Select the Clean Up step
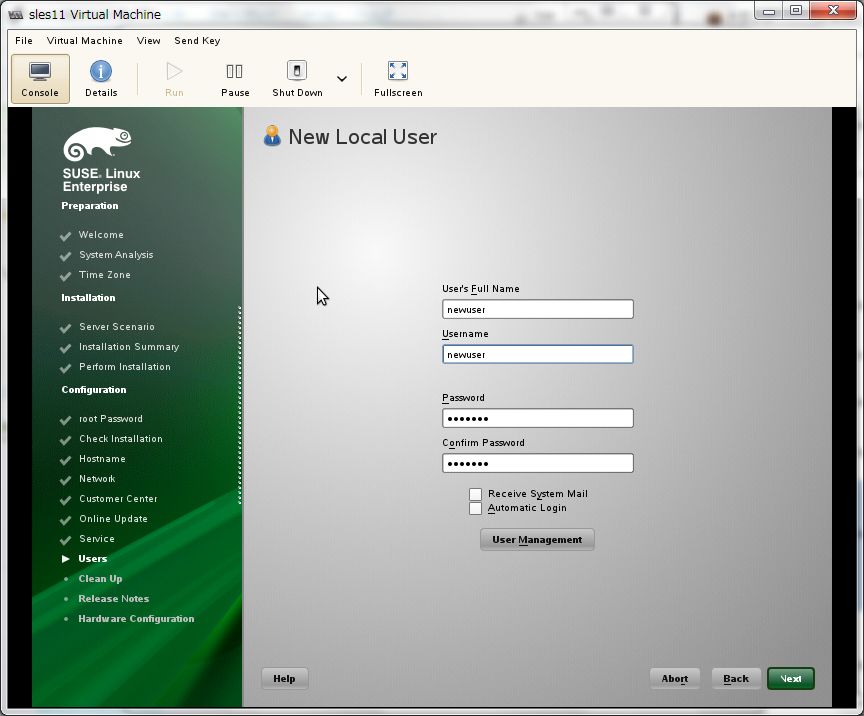 pos(100,579)
